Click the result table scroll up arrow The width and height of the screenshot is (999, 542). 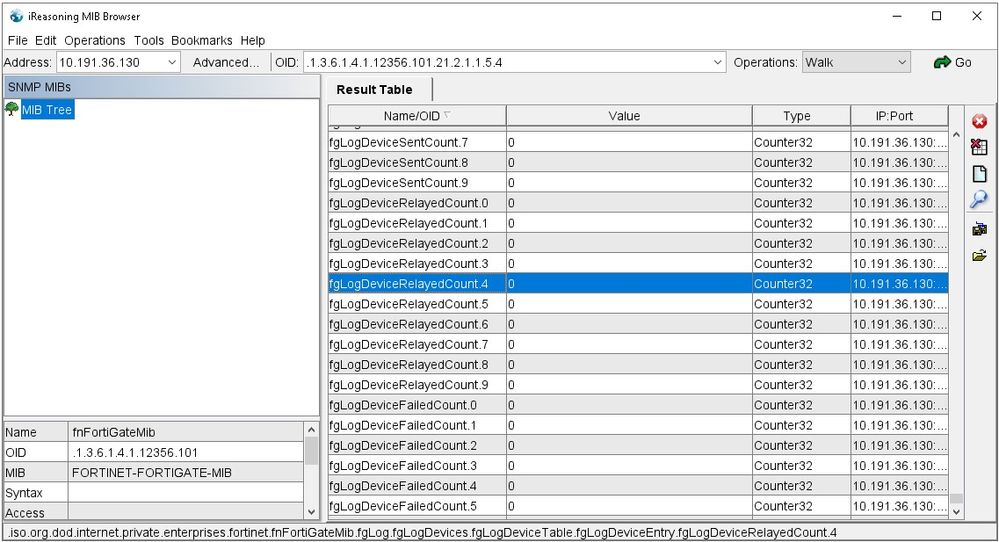tap(956, 135)
